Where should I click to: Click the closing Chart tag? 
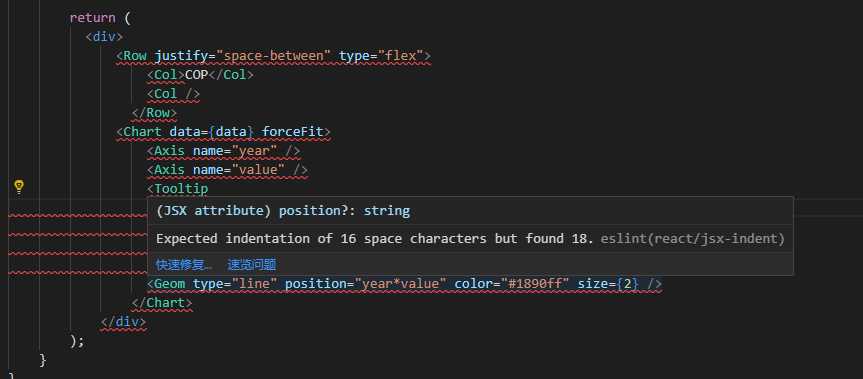(162, 303)
